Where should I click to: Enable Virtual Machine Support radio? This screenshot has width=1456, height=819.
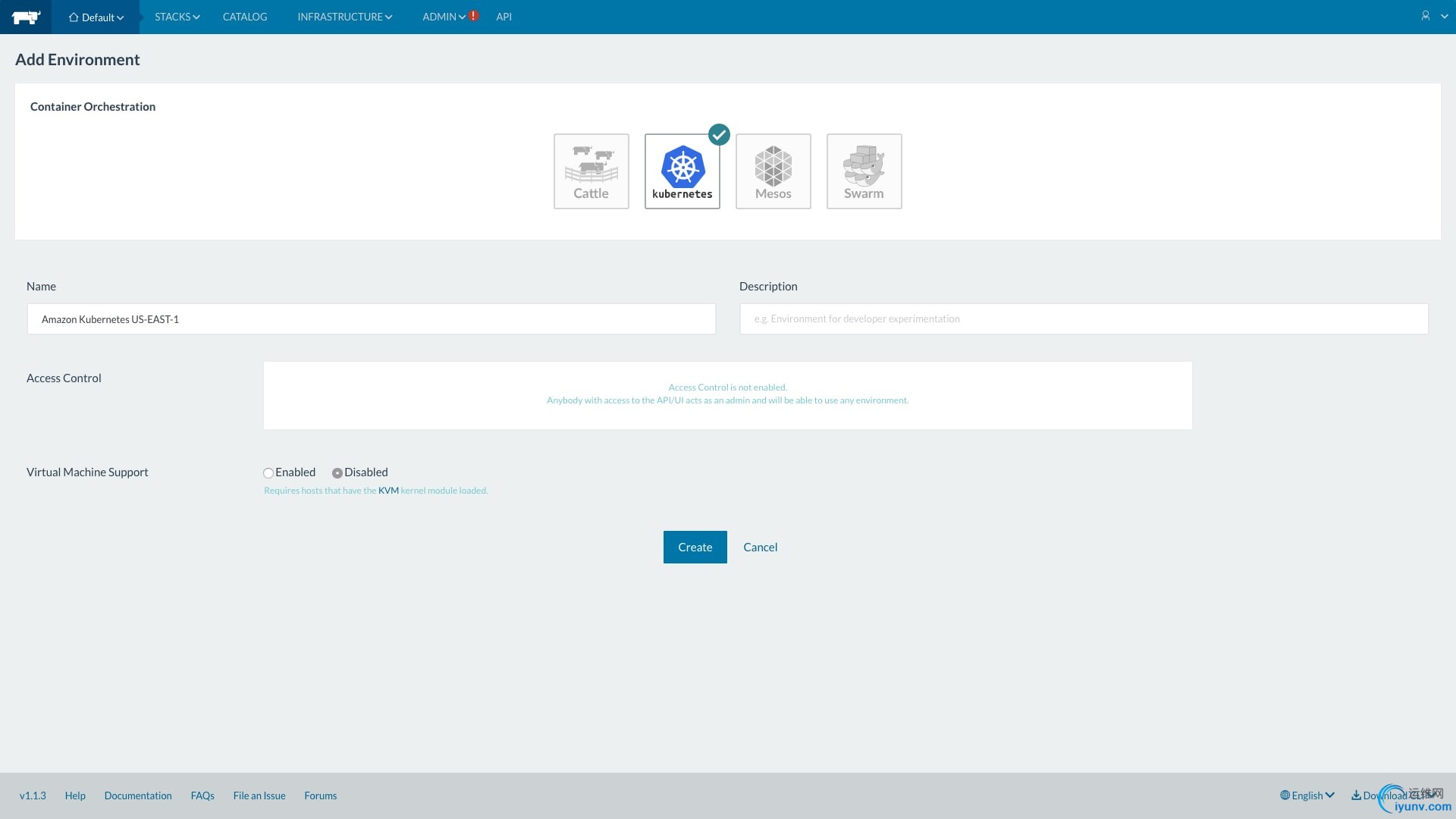coord(268,473)
